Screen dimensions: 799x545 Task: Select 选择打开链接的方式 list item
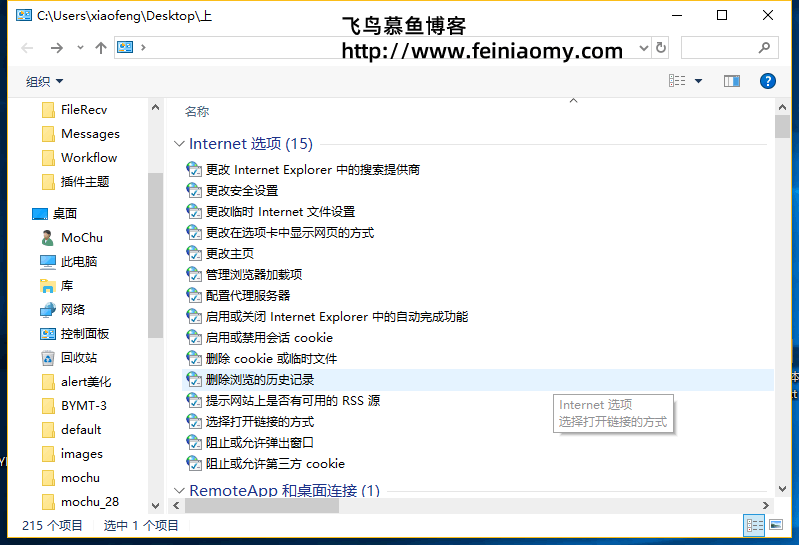pos(250,422)
